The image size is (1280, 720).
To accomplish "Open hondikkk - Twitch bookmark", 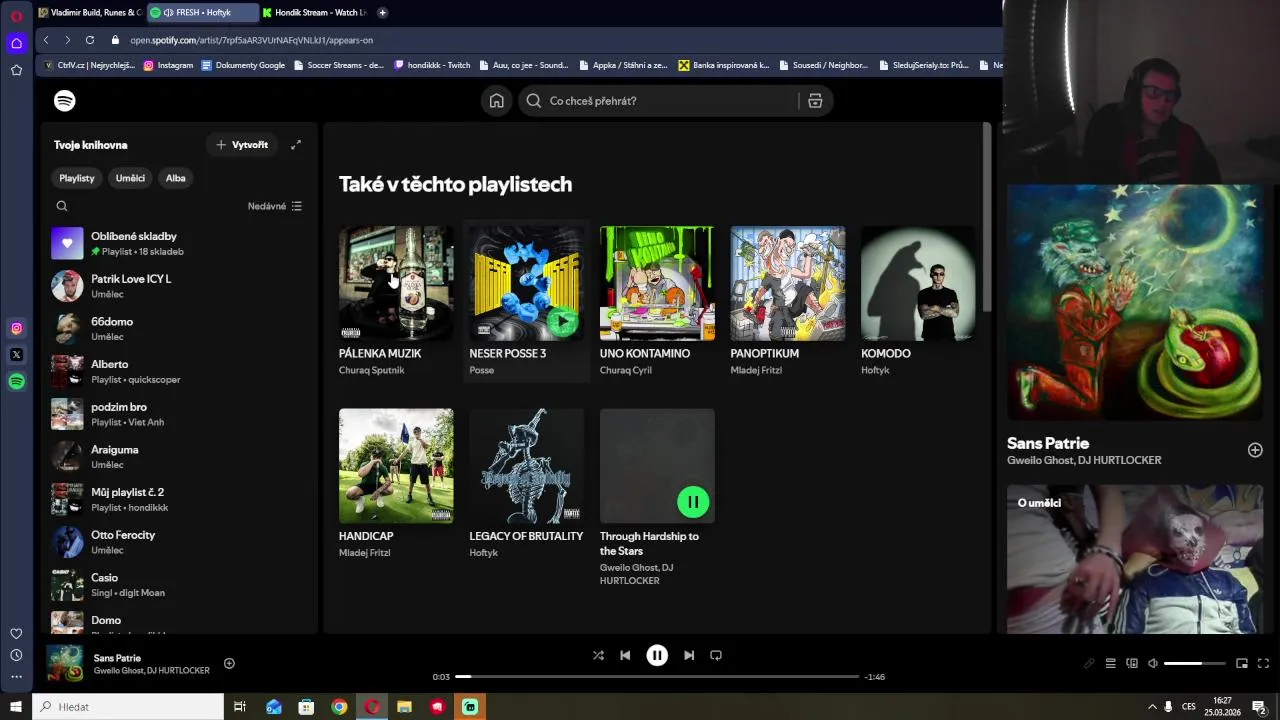I will coord(432,65).
